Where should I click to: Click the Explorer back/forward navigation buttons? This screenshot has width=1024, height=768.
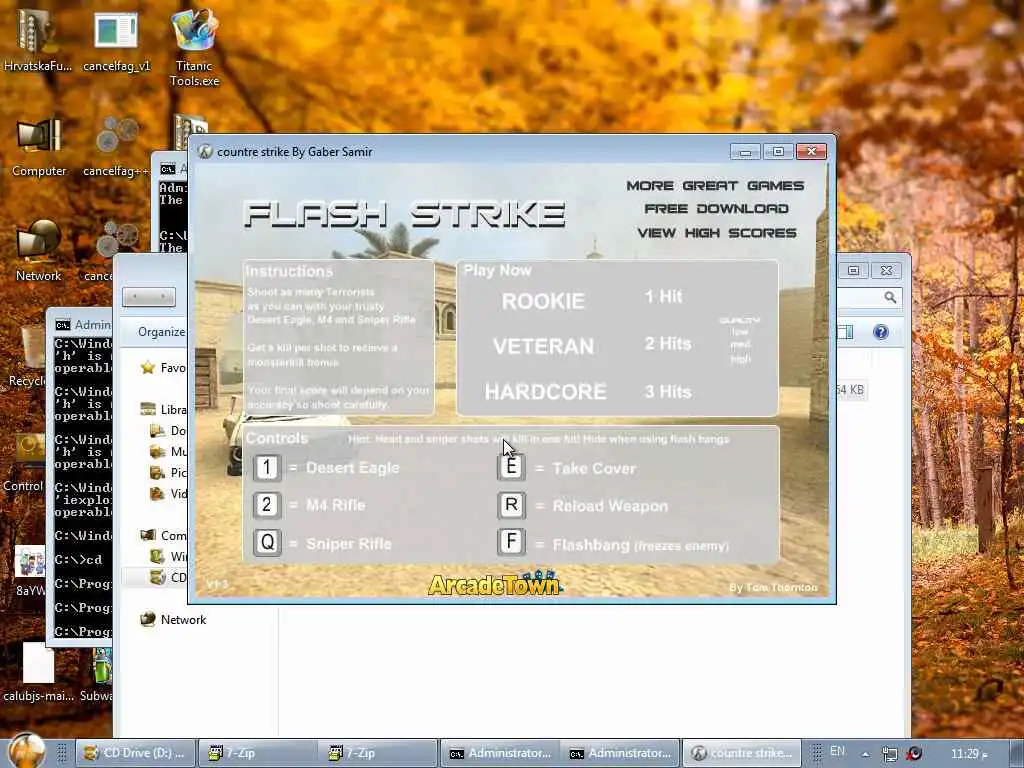(149, 297)
